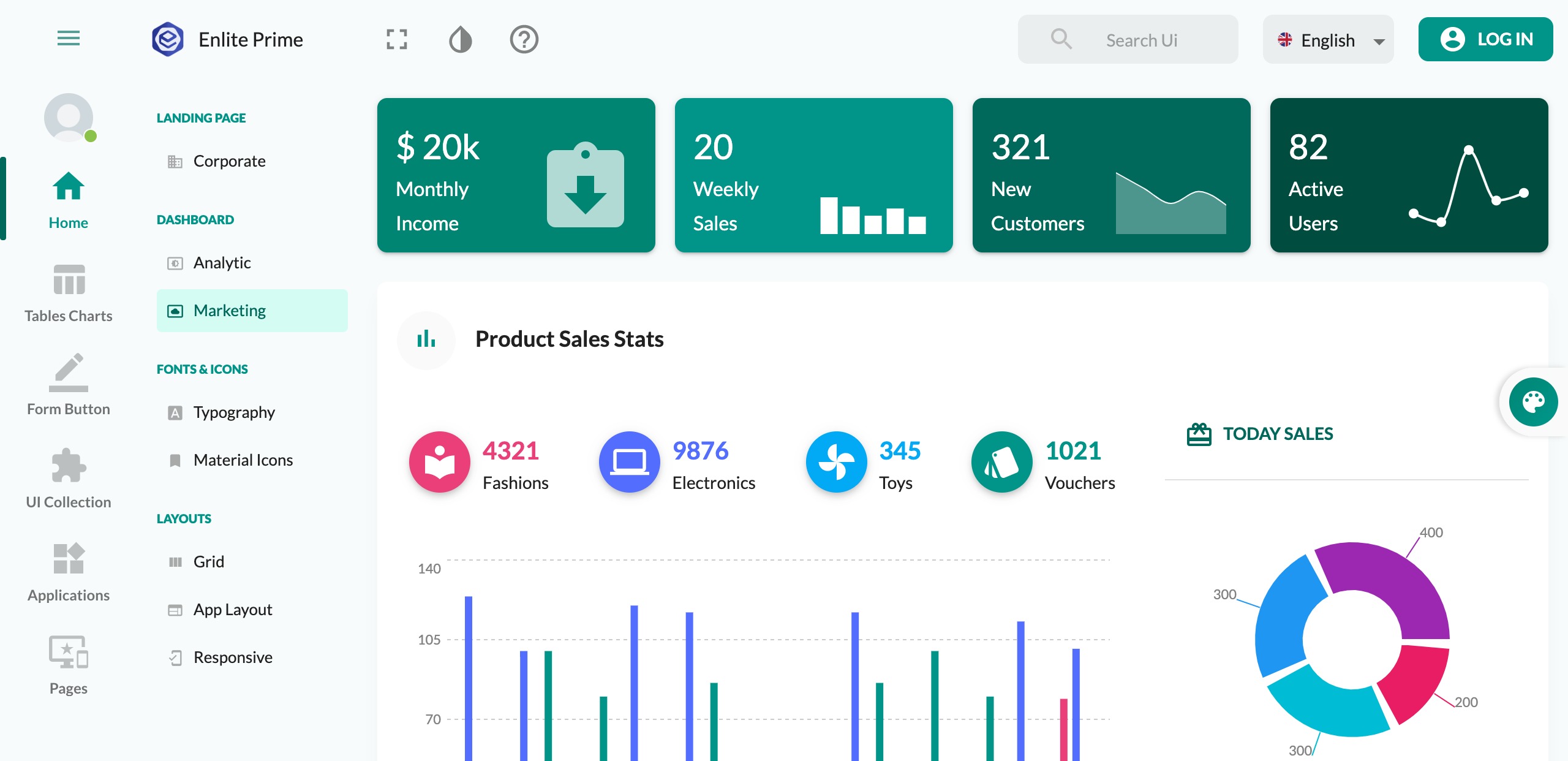Enter fullscreen mode with expand icon
Image resolution: width=1568 pixels, height=761 pixels.
coord(397,40)
